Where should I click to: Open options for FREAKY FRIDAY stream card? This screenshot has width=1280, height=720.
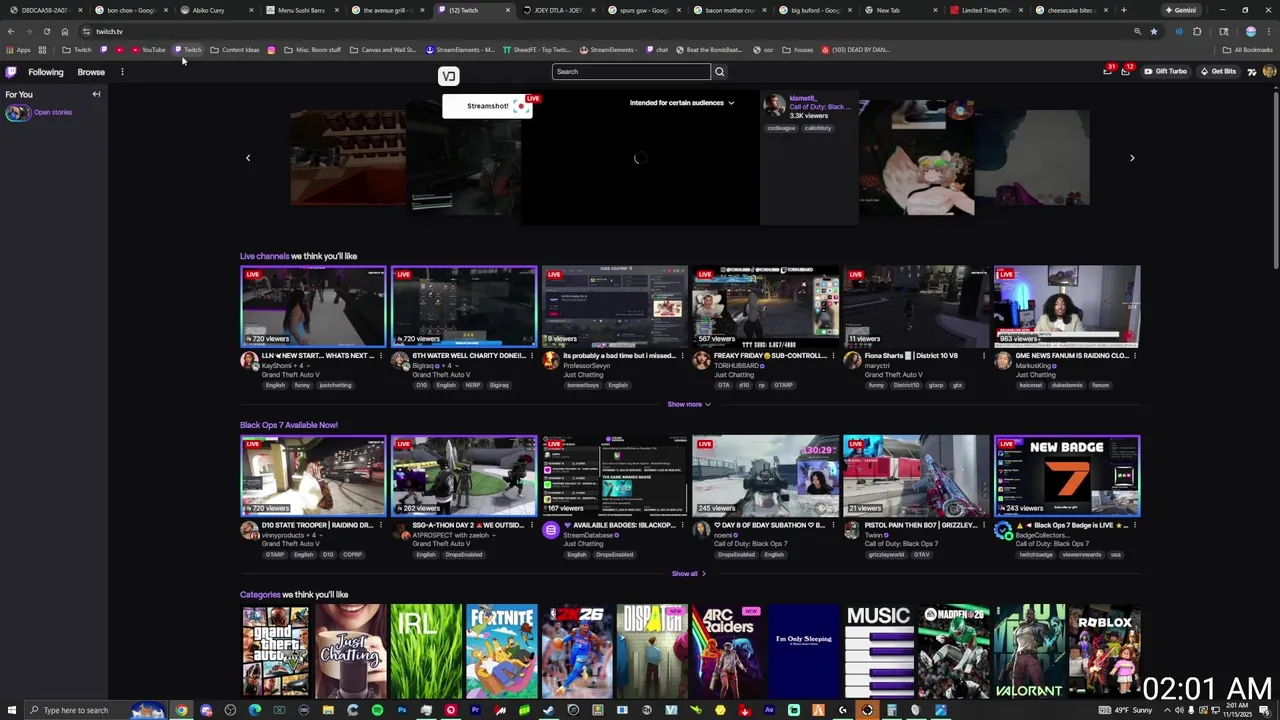click(833, 356)
